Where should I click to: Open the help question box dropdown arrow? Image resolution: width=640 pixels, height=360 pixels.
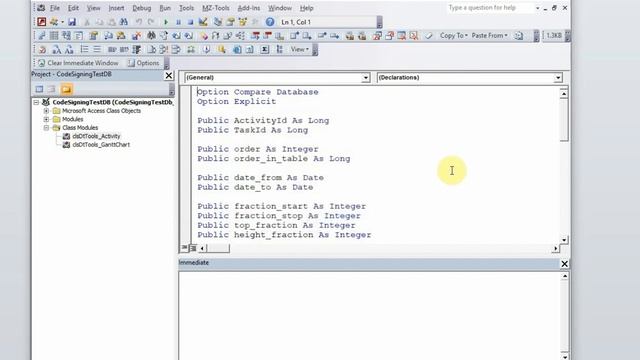pyautogui.click(x=537, y=8)
